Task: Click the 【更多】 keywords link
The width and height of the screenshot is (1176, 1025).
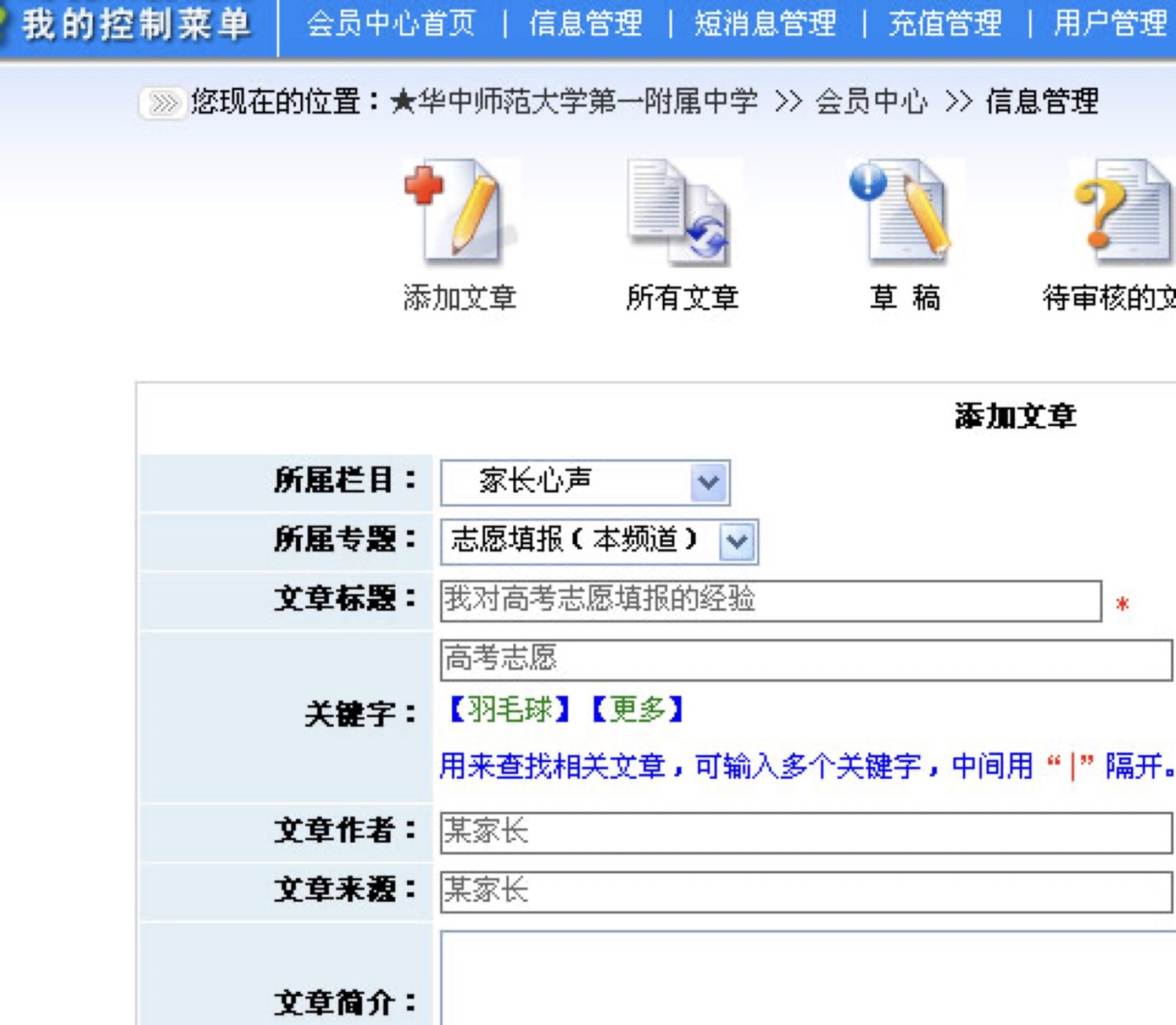Action: click(x=637, y=710)
